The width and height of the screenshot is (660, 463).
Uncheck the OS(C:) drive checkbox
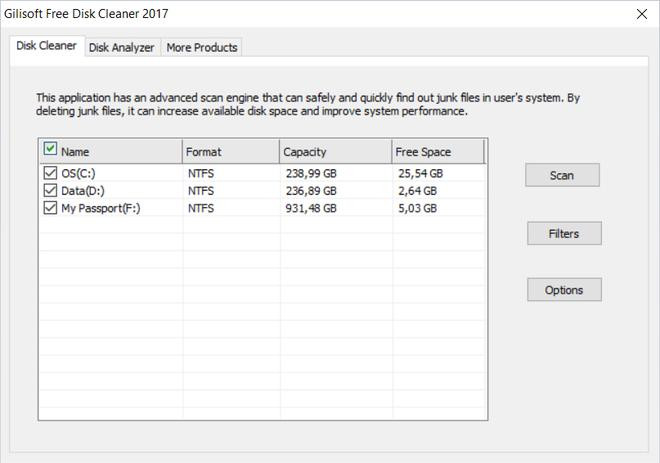[51, 173]
